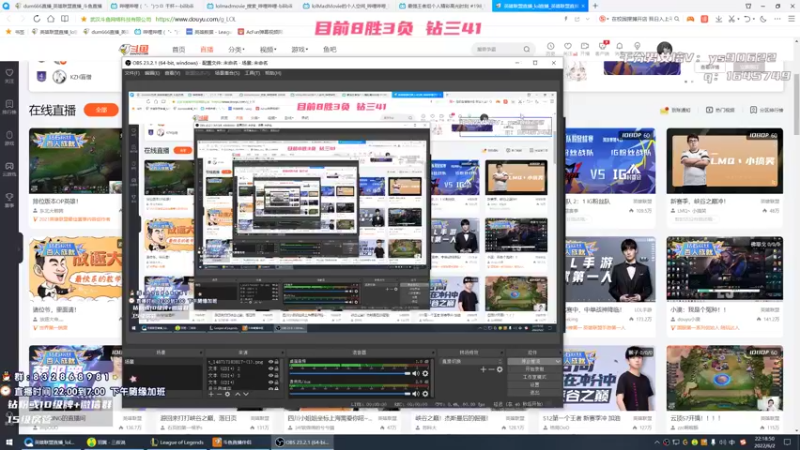Click the Douyu user avatar

tap(664, 49)
